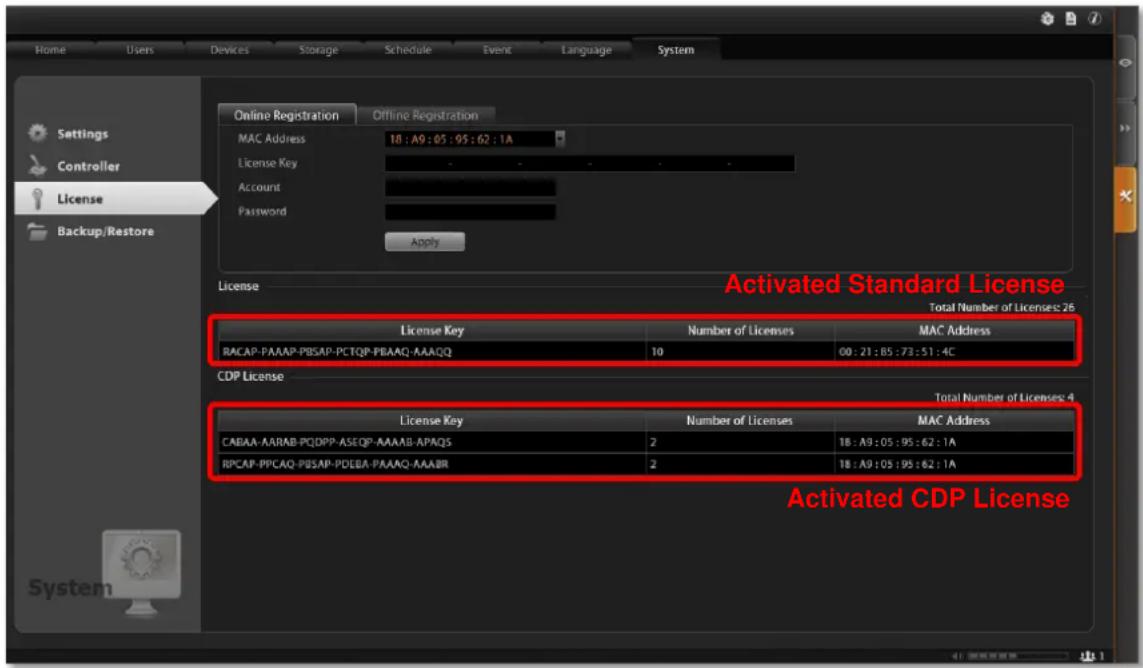Viewport: 1143px width, 668px height.
Task: Click Number of Licenses header in standard License table
Action: coord(741,330)
